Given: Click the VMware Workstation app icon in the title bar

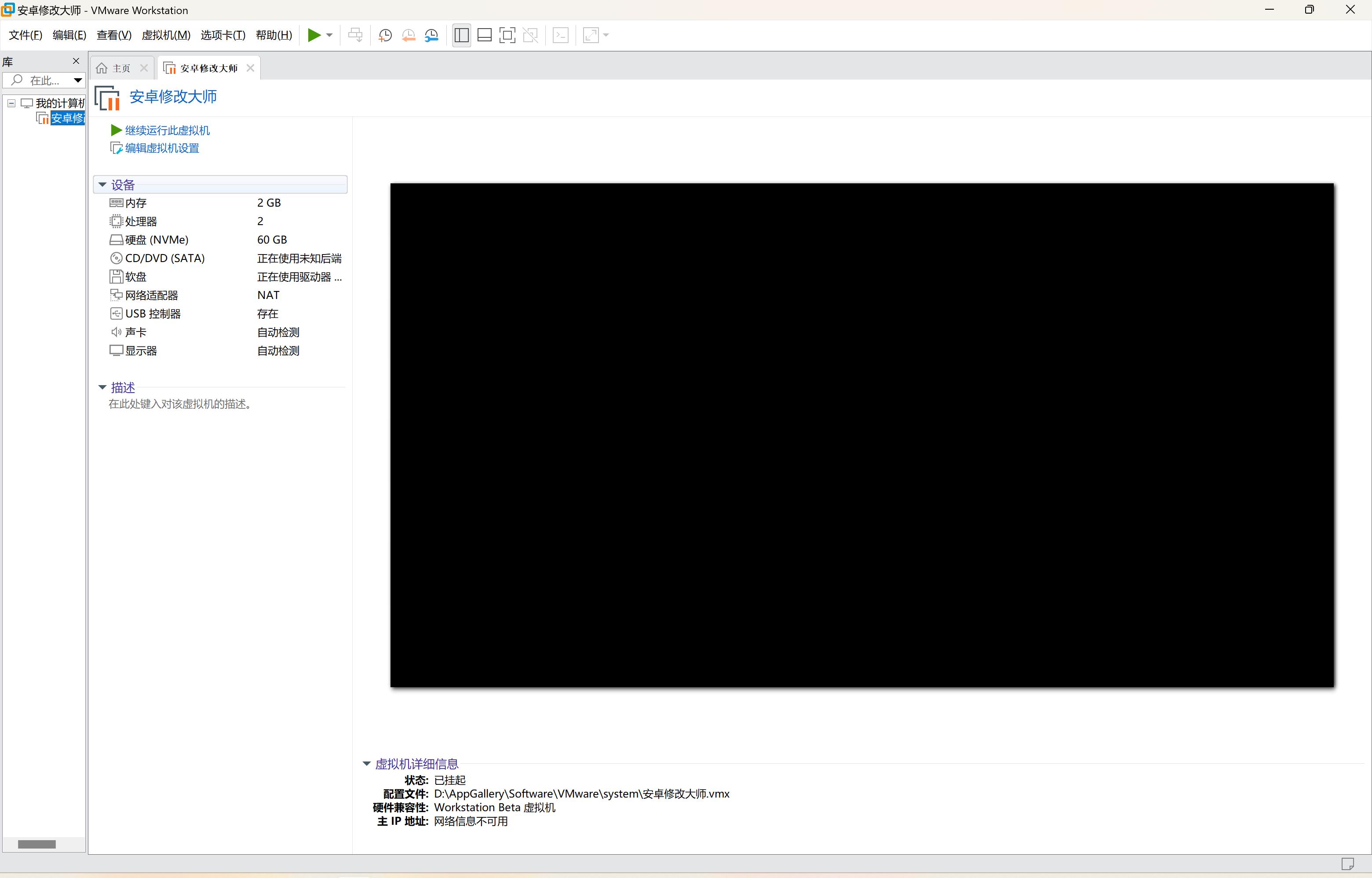Looking at the screenshot, I should click(x=7, y=10).
